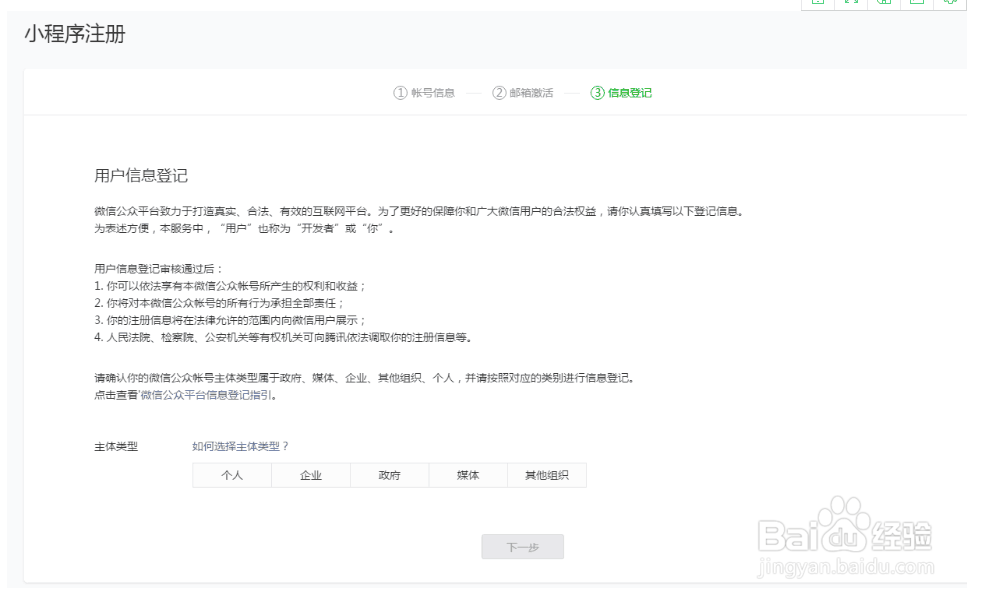Select the 企业 subject type
Viewport: 987px width, 601px height.
(311, 475)
